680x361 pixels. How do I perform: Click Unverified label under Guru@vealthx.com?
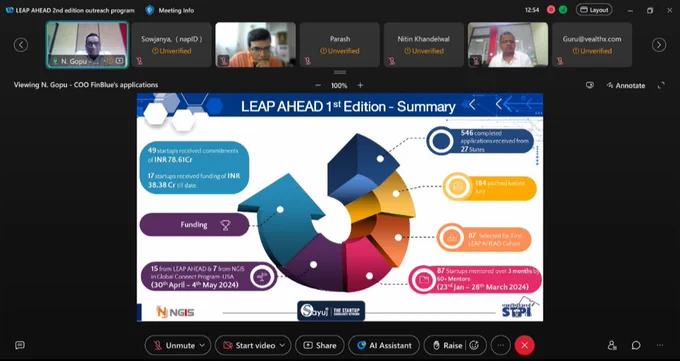click(x=592, y=51)
